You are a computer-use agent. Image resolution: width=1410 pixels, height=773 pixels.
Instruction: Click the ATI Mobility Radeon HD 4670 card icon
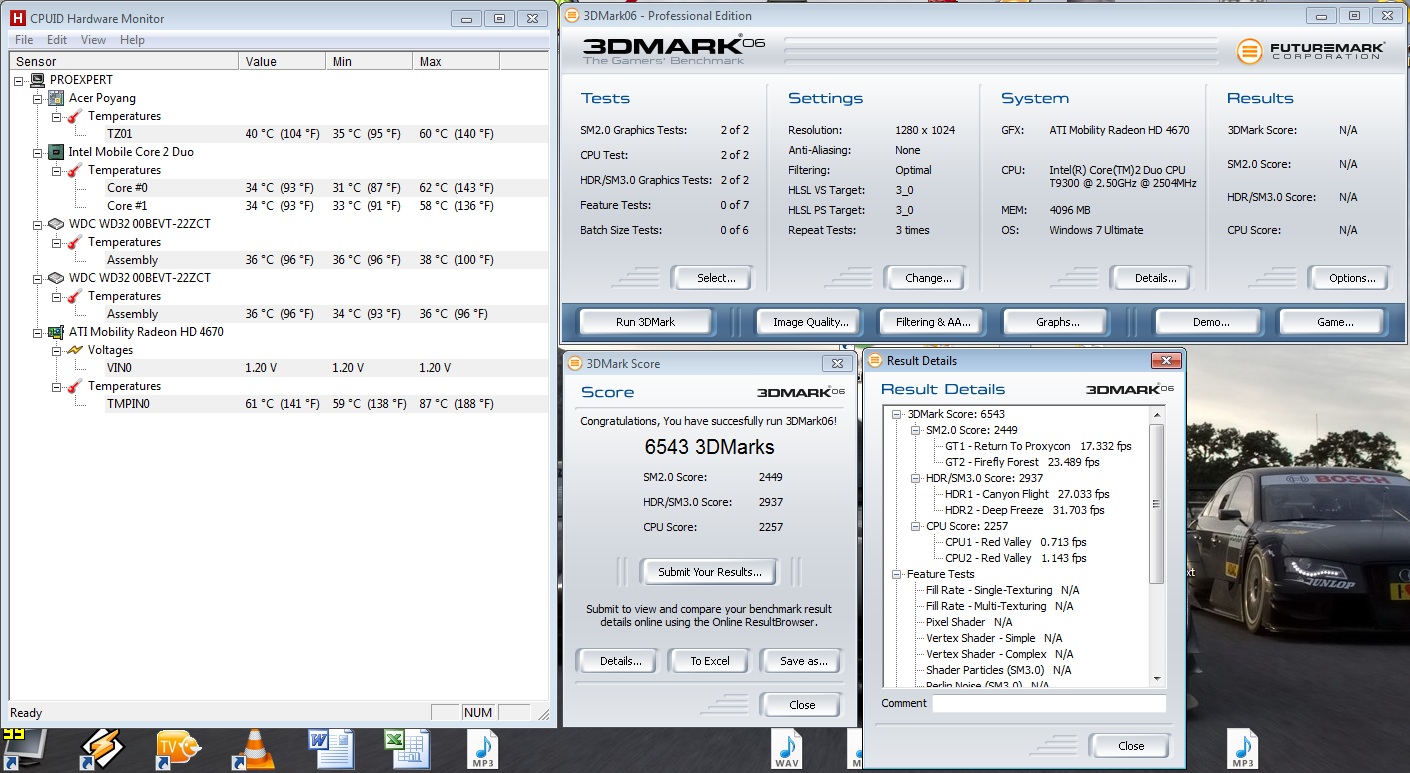[x=57, y=332]
